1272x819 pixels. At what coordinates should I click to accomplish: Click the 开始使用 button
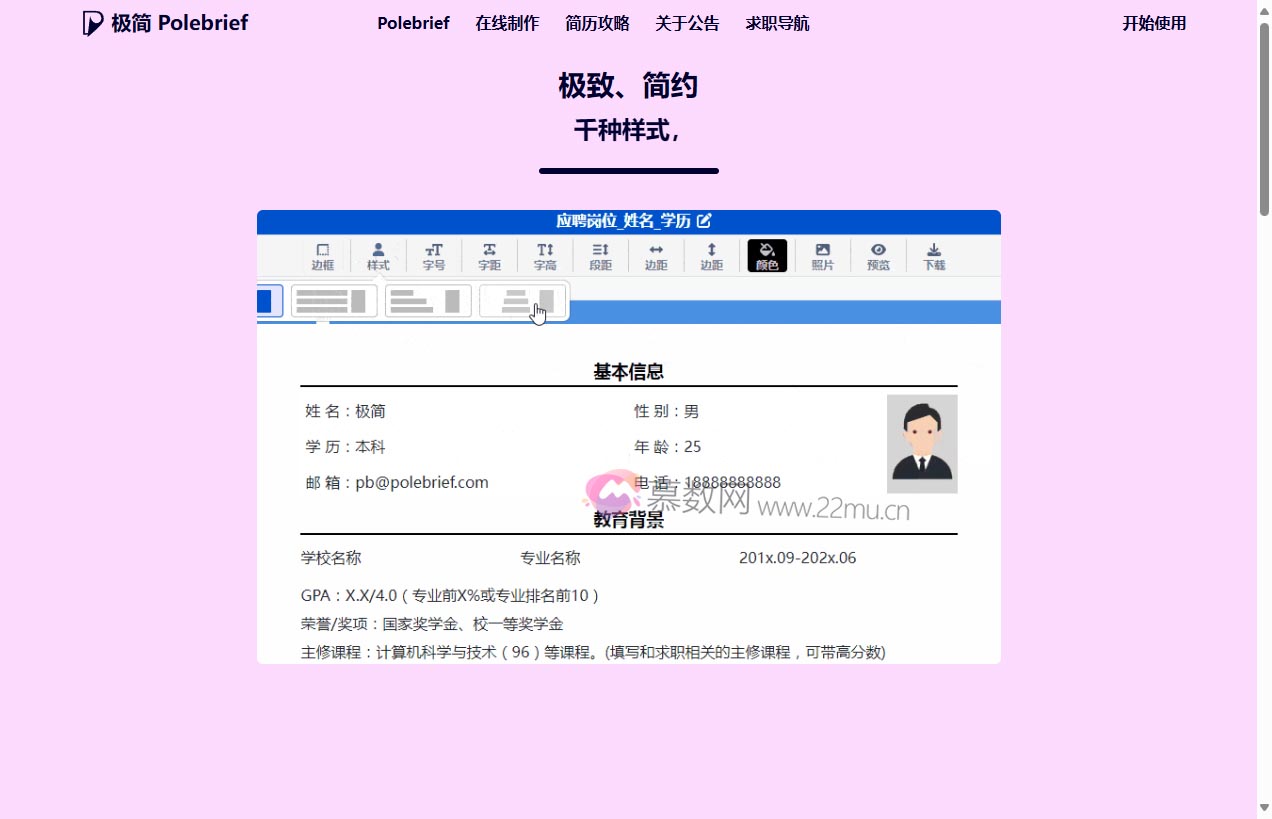[1154, 23]
